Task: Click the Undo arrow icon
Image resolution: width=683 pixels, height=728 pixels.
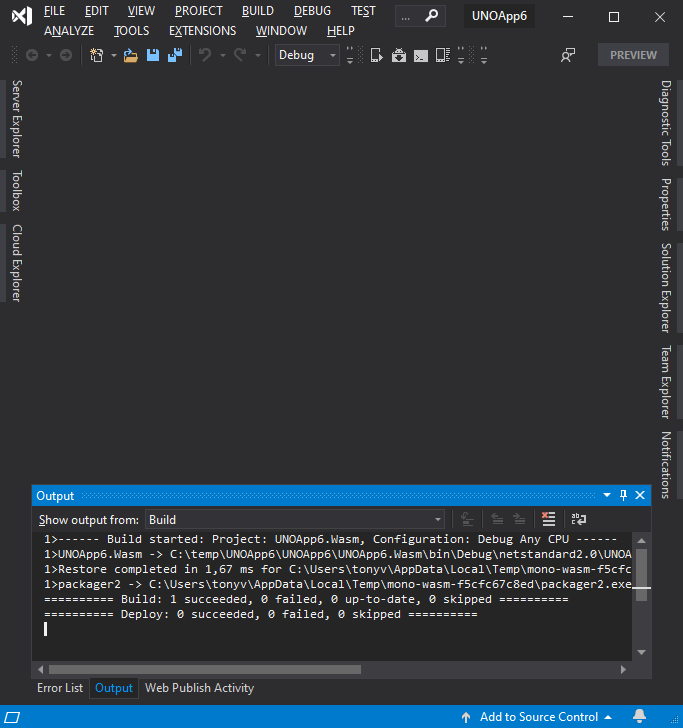Action: (205, 56)
